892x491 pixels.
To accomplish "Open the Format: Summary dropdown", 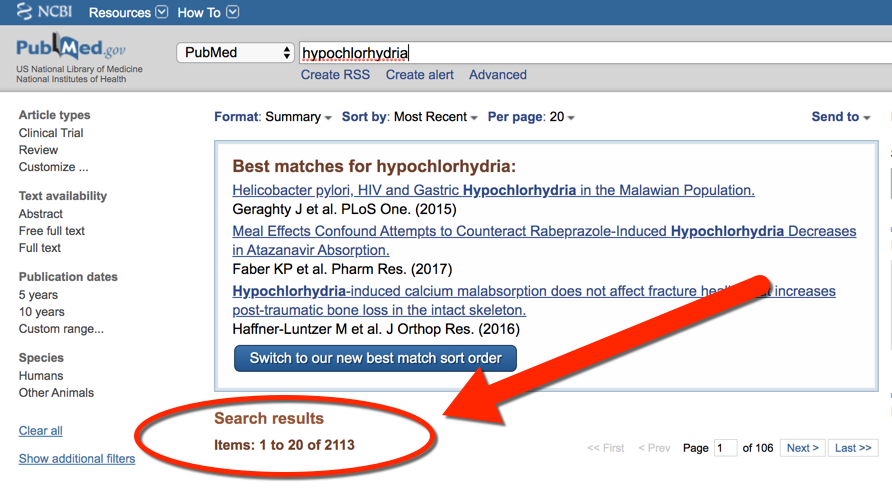I will (x=272, y=117).
